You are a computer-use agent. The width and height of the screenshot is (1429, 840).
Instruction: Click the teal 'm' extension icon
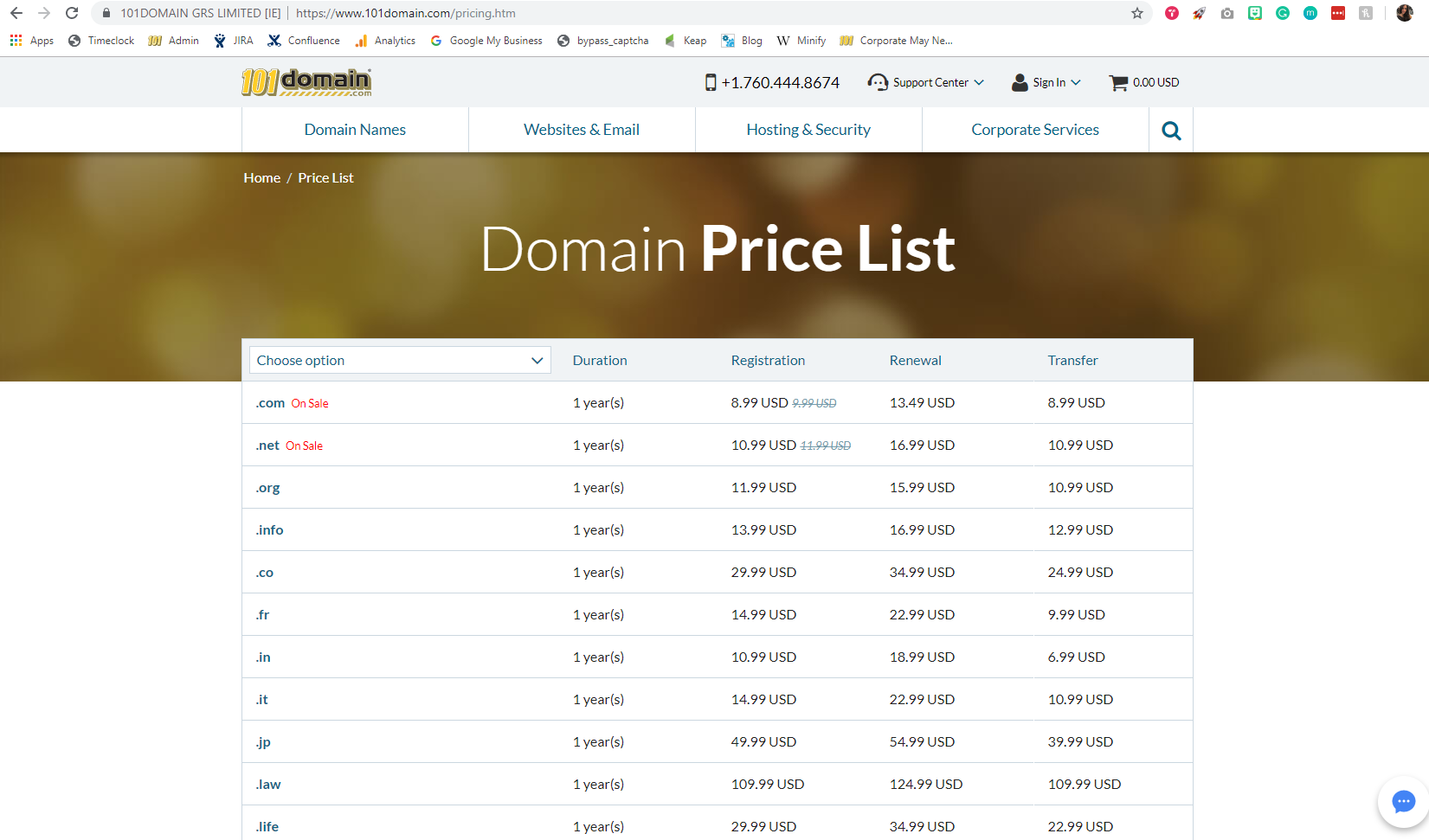(1310, 13)
